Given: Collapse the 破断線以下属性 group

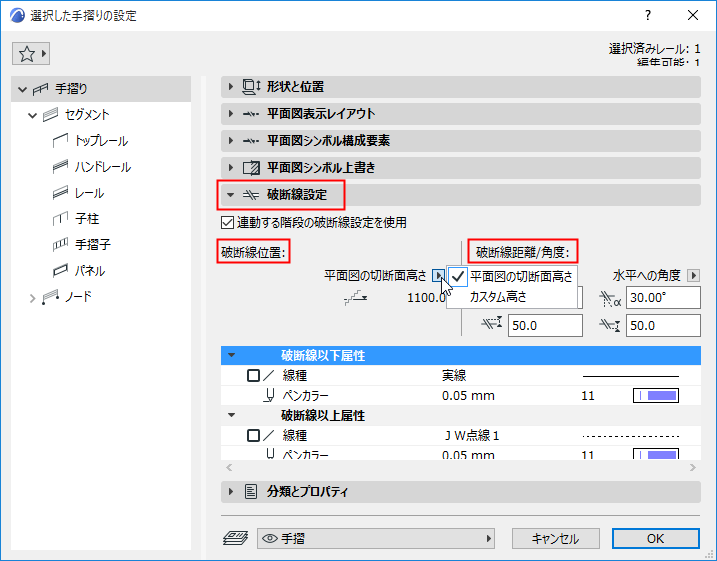Looking at the screenshot, I should coord(232,355).
